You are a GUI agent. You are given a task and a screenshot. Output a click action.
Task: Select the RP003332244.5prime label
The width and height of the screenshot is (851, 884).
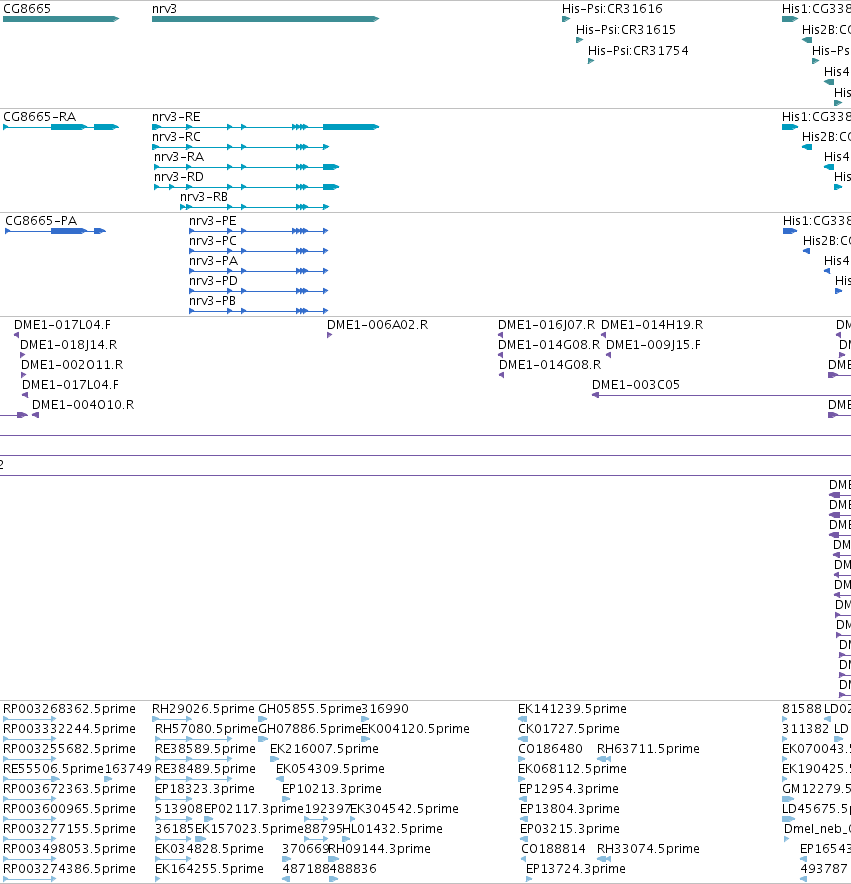69,729
